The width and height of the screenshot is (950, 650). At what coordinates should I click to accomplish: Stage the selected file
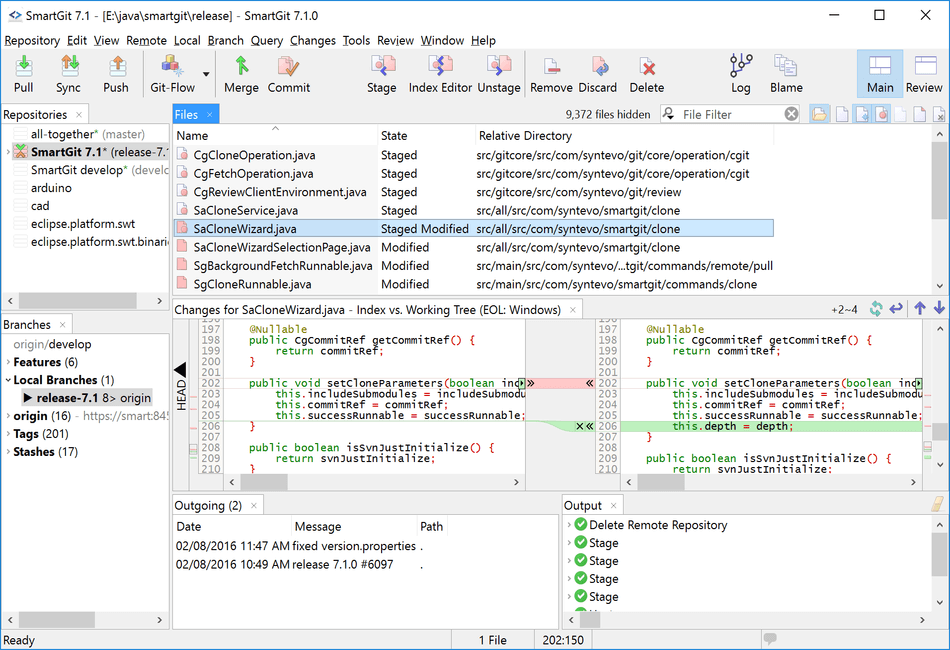coord(381,74)
